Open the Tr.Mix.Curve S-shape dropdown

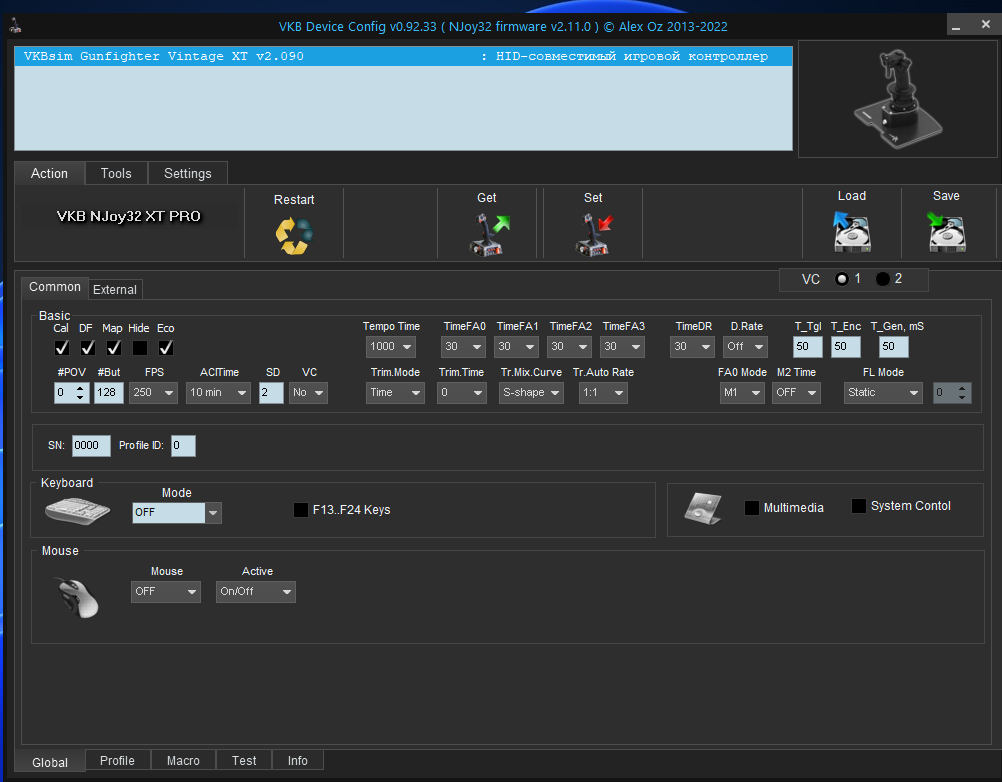[x=531, y=393]
